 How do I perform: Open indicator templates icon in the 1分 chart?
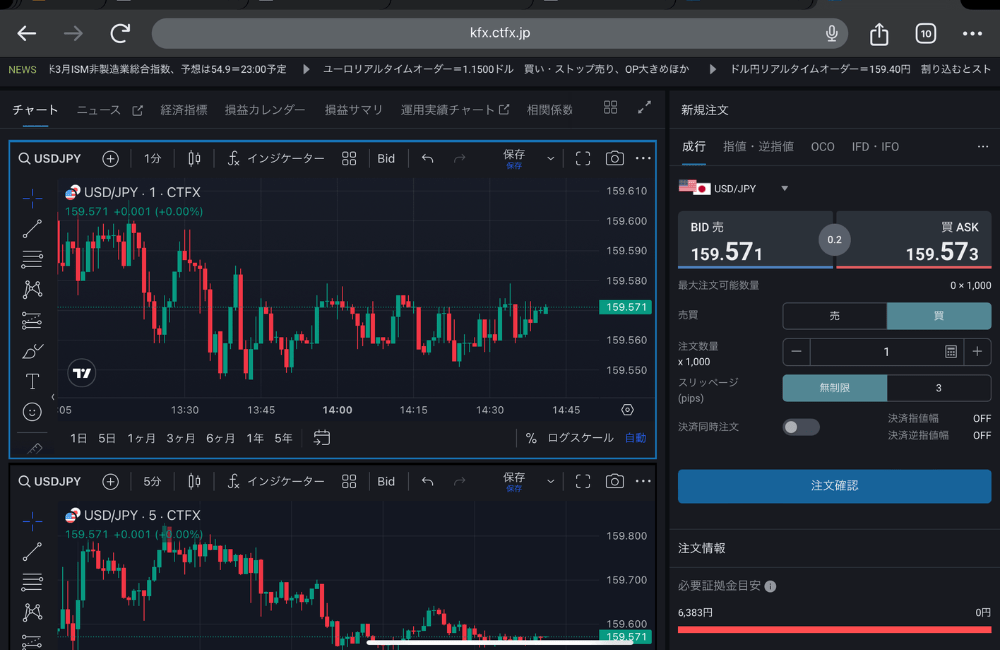click(349, 158)
